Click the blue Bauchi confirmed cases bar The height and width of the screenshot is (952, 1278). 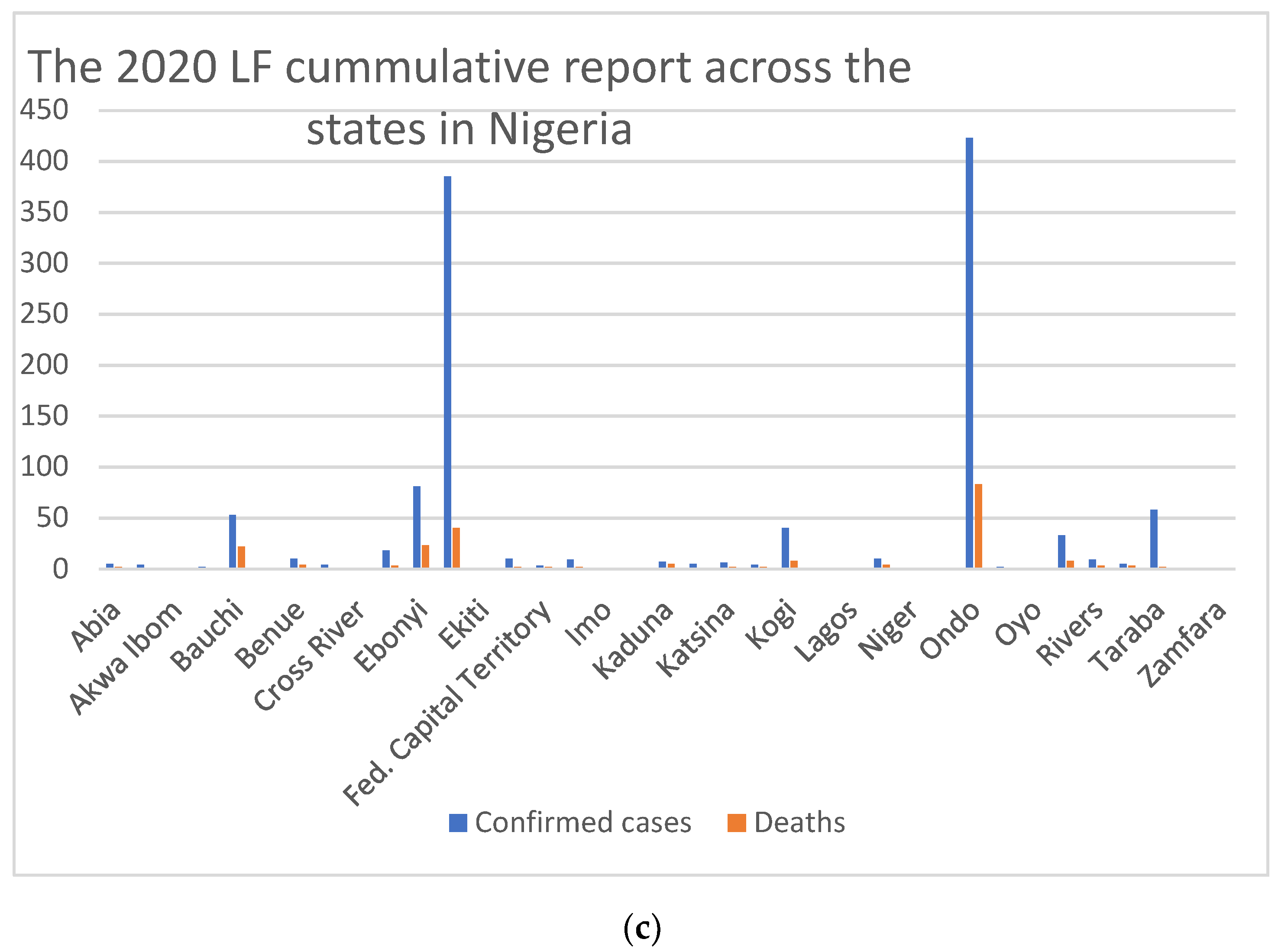(x=232, y=541)
